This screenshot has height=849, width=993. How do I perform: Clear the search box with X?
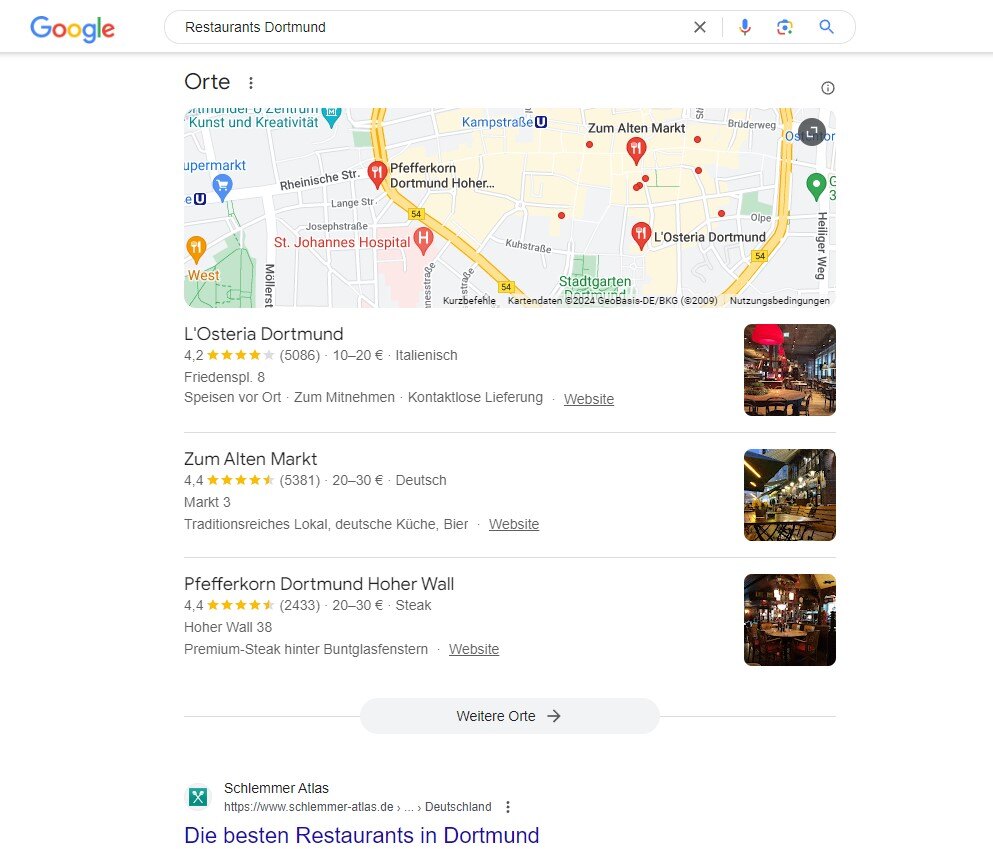(700, 27)
